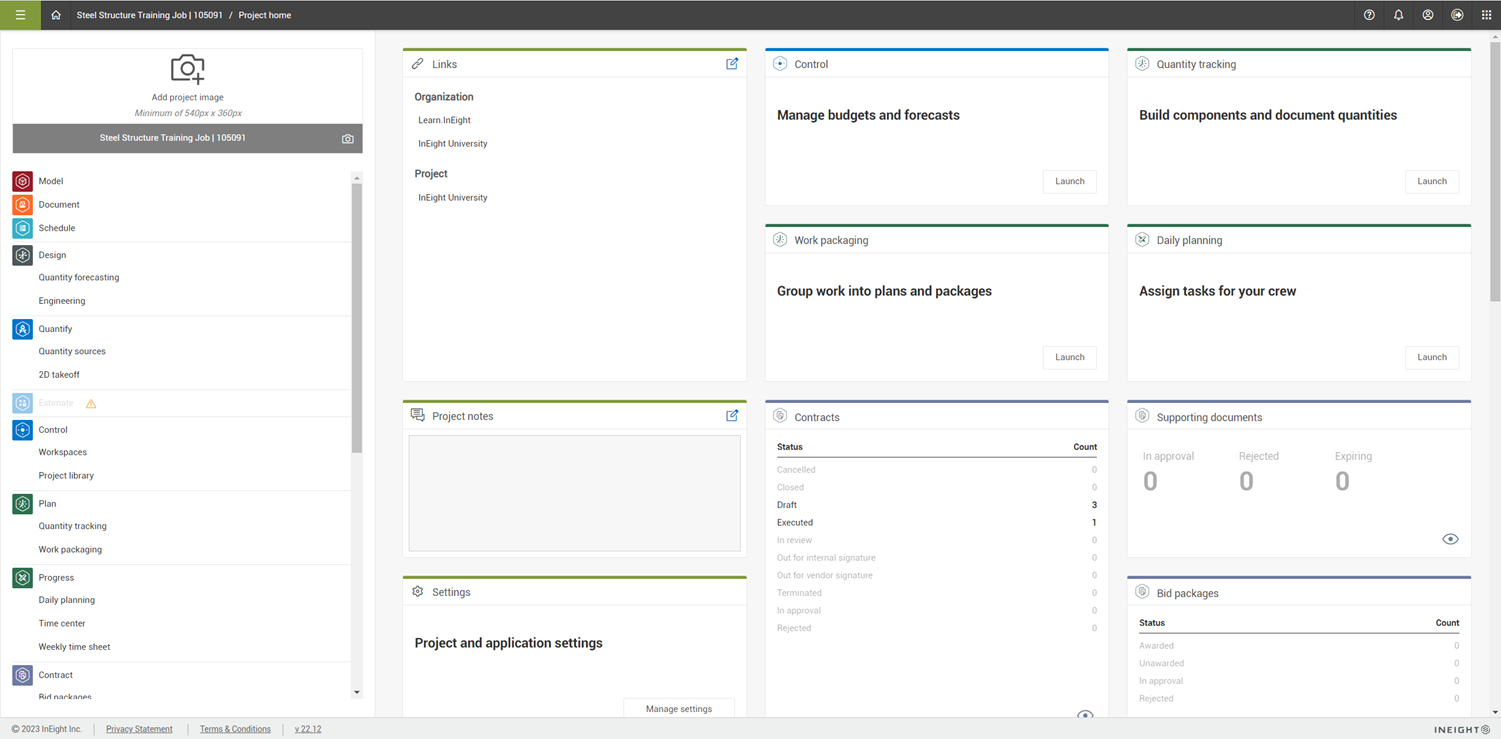Viewport: 1501px width, 739px height.
Task: Open Quantity forecasting under Design
Action: click(x=79, y=277)
